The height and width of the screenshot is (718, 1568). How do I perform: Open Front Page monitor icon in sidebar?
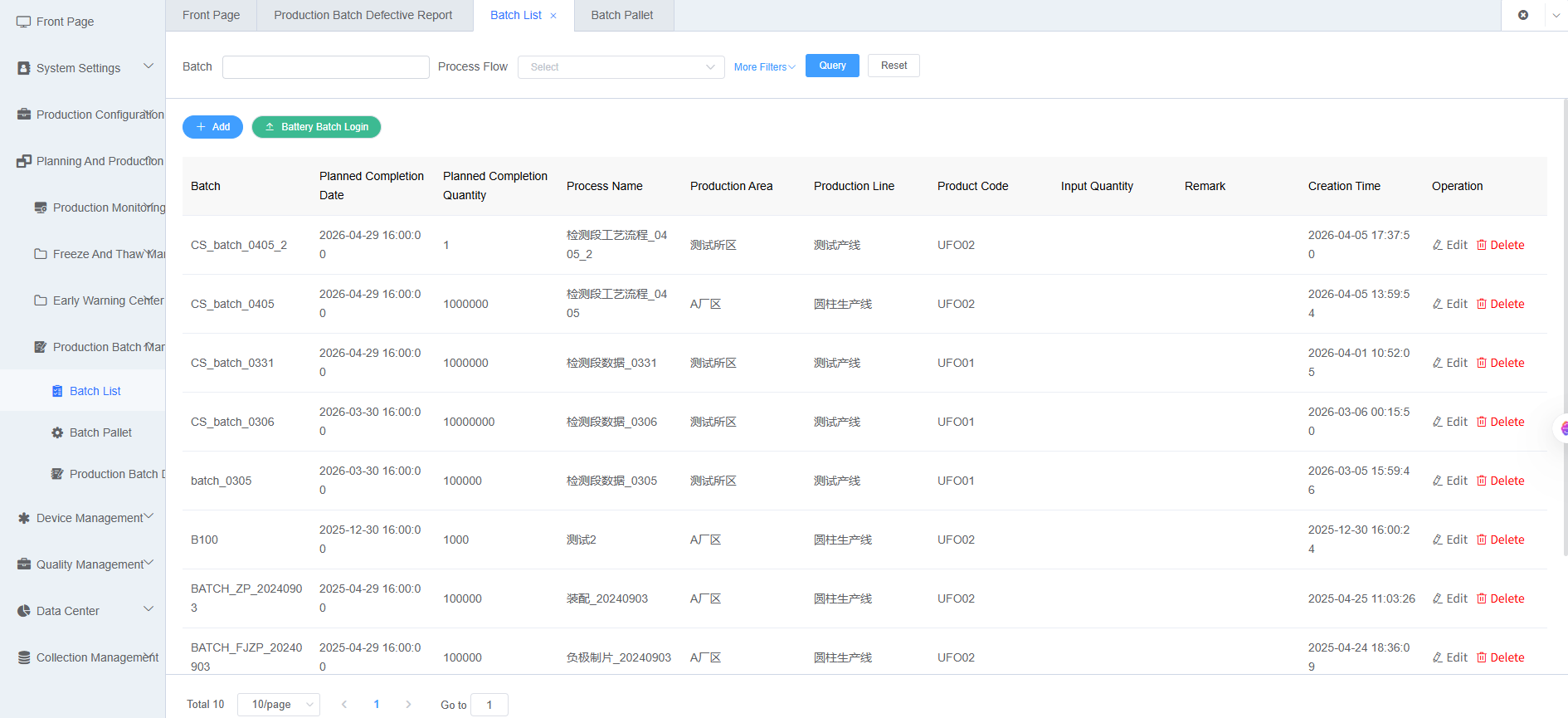pos(23,22)
